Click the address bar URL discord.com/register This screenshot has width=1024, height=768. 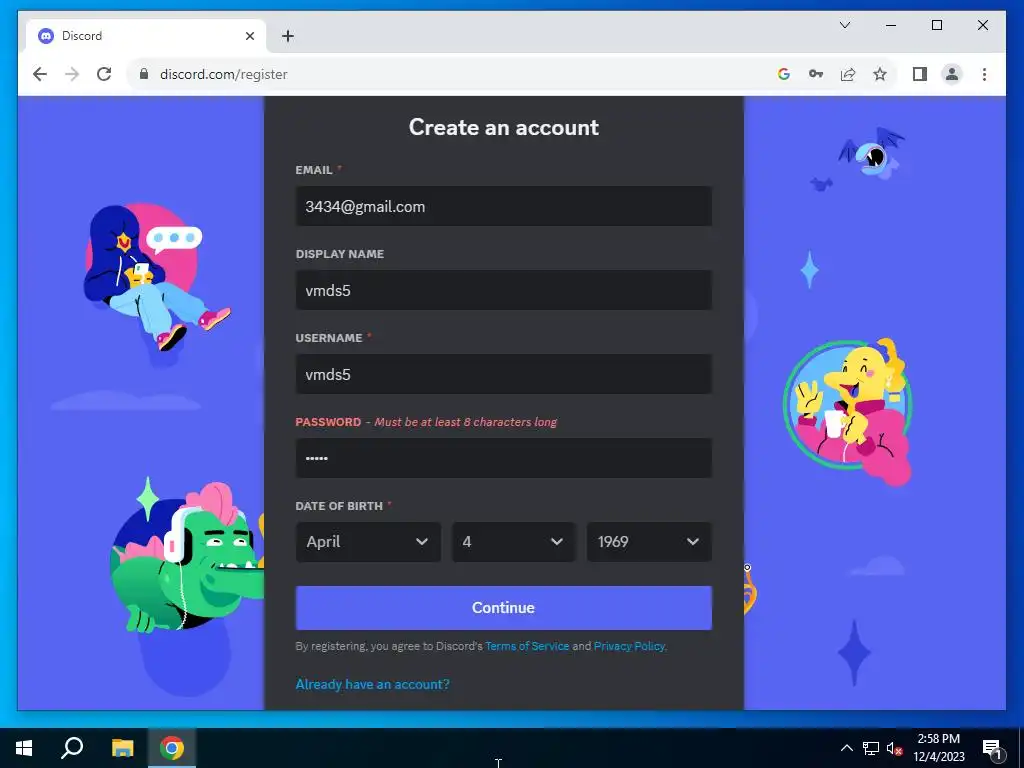click(x=223, y=74)
